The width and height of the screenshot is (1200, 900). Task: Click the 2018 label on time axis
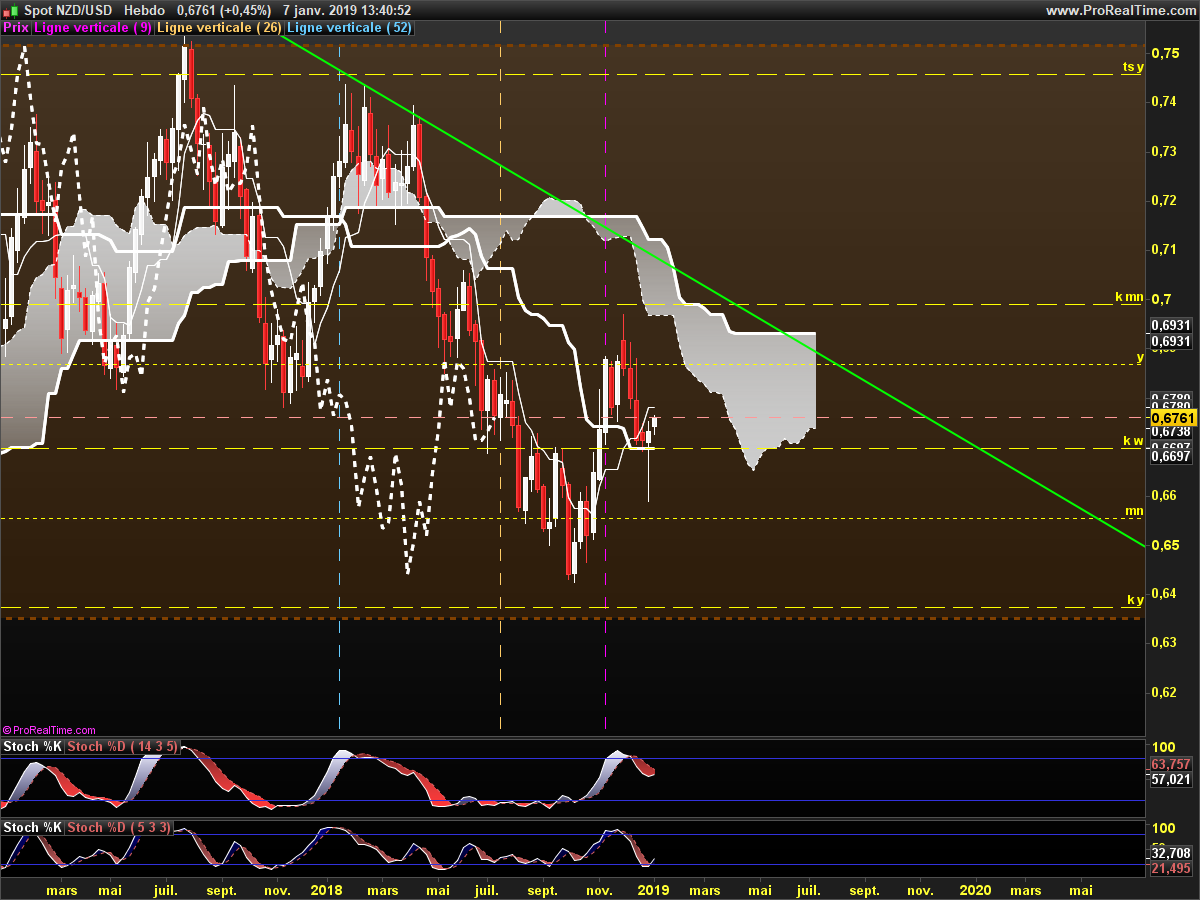(327, 889)
